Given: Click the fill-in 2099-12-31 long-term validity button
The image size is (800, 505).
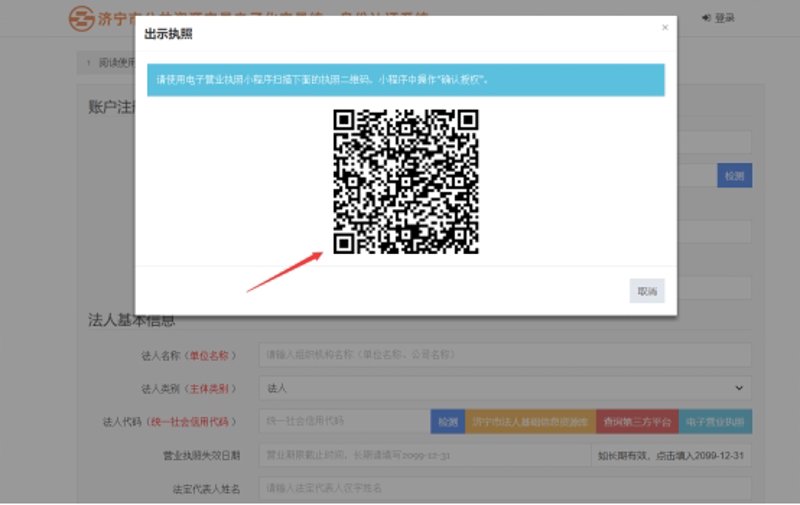Looking at the screenshot, I should tap(671, 455).
